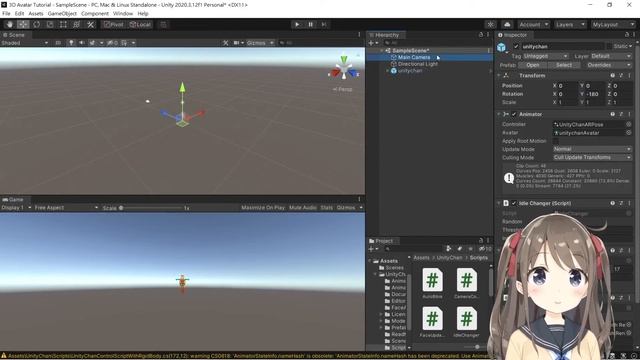Open the Scene view Gizmos dropdown
The height and width of the screenshot is (360, 640).
[x=260, y=42]
